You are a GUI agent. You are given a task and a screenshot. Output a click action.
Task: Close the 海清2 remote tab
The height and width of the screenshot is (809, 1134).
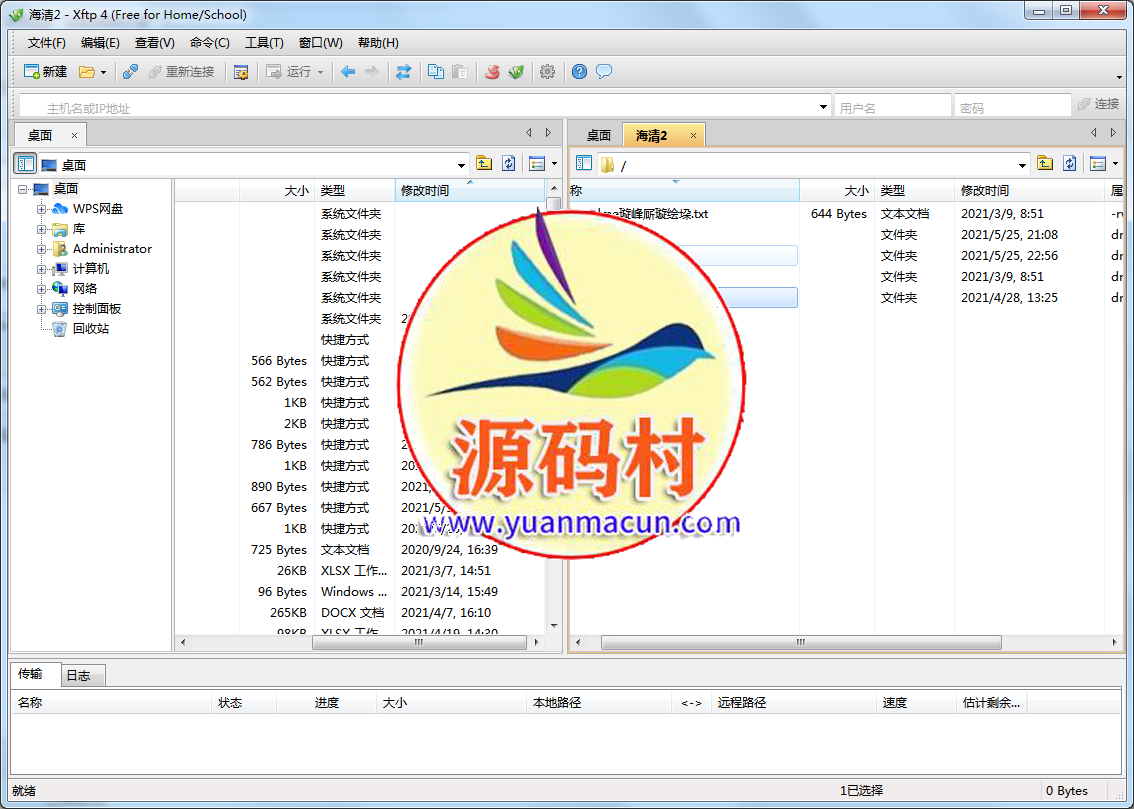(x=691, y=135)
